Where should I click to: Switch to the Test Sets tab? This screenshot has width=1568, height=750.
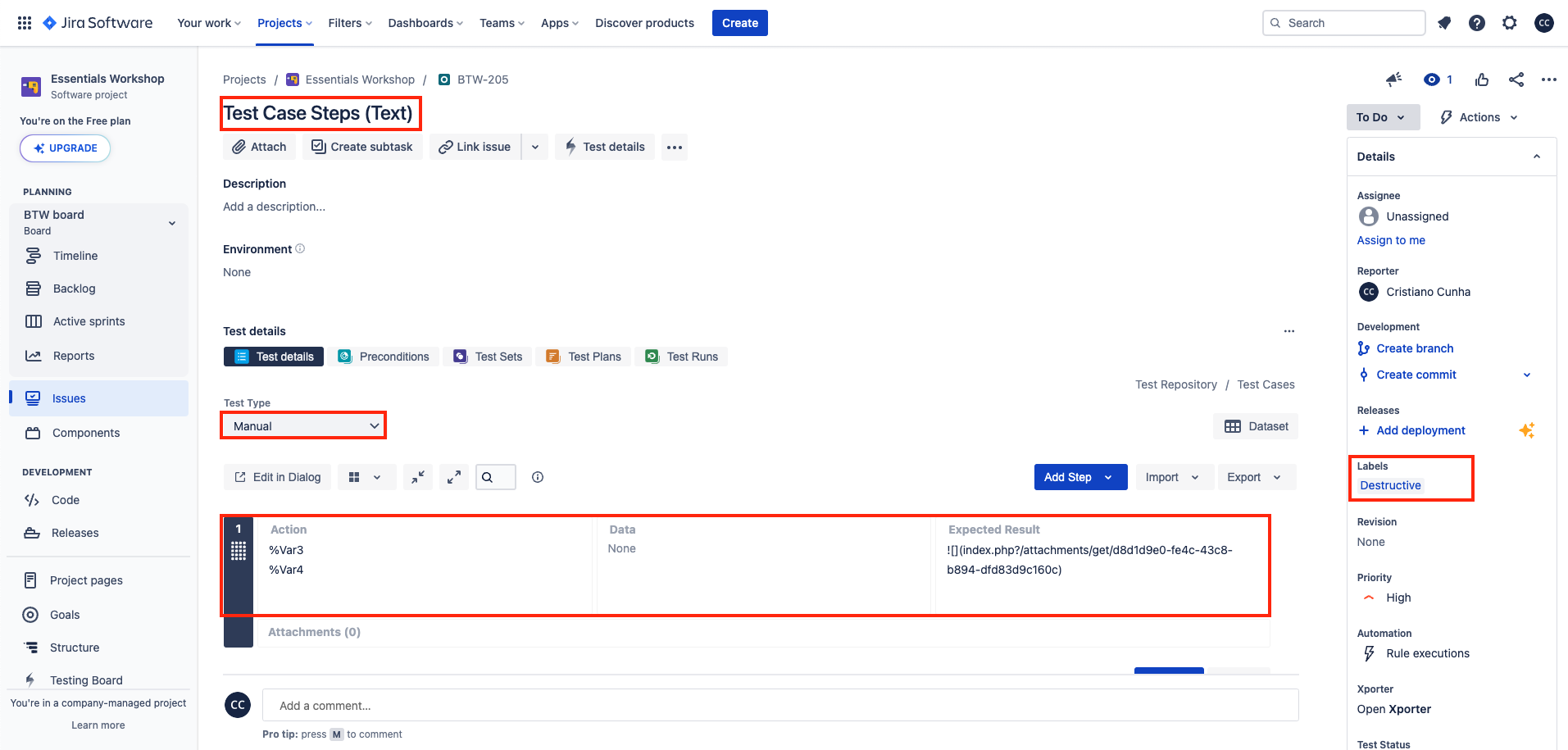[489, 357]
